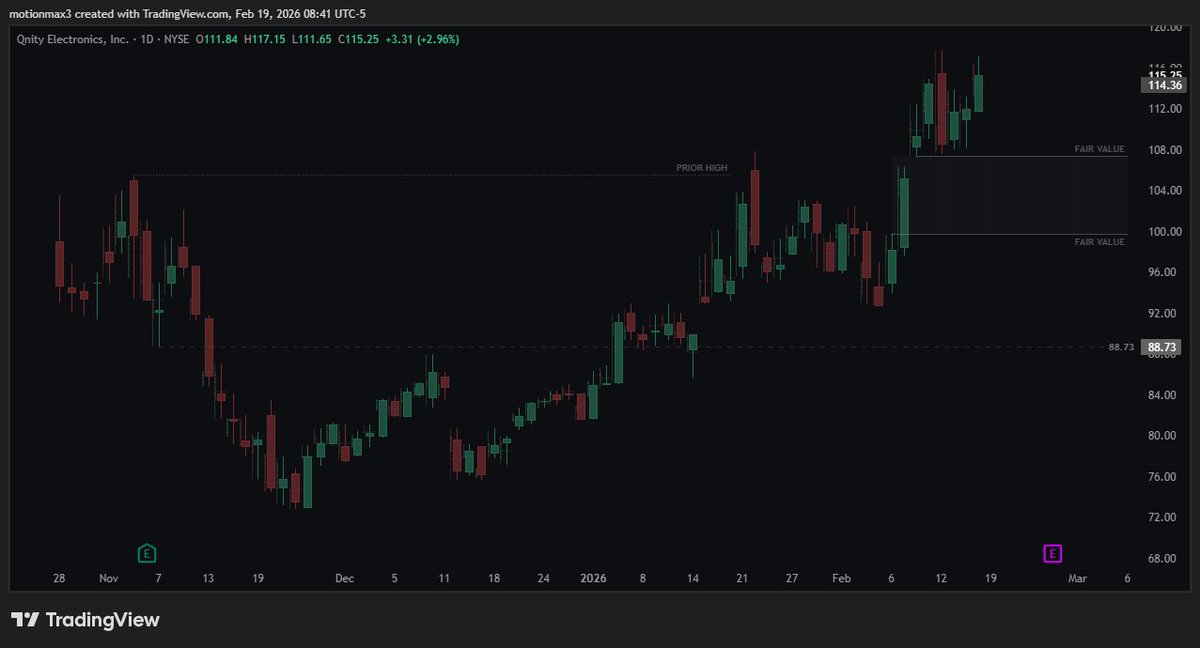Click the 28 date axis label
The image size is (1200, 648).
coord(59,579)
